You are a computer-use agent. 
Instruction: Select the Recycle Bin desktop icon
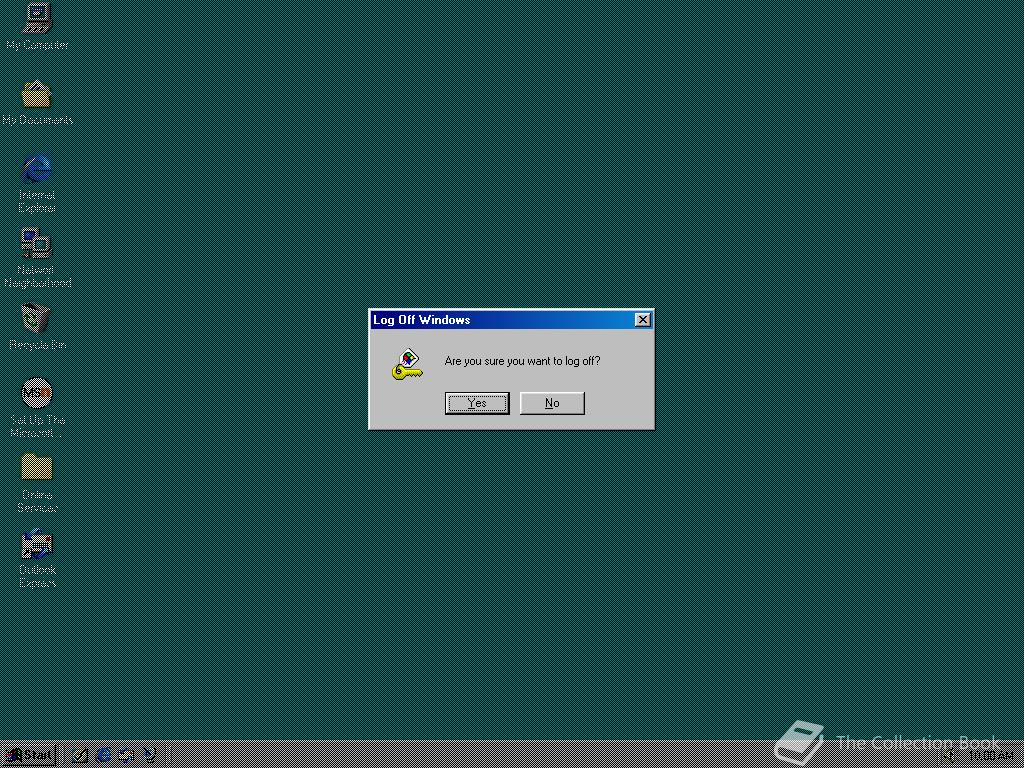[37, 327]
